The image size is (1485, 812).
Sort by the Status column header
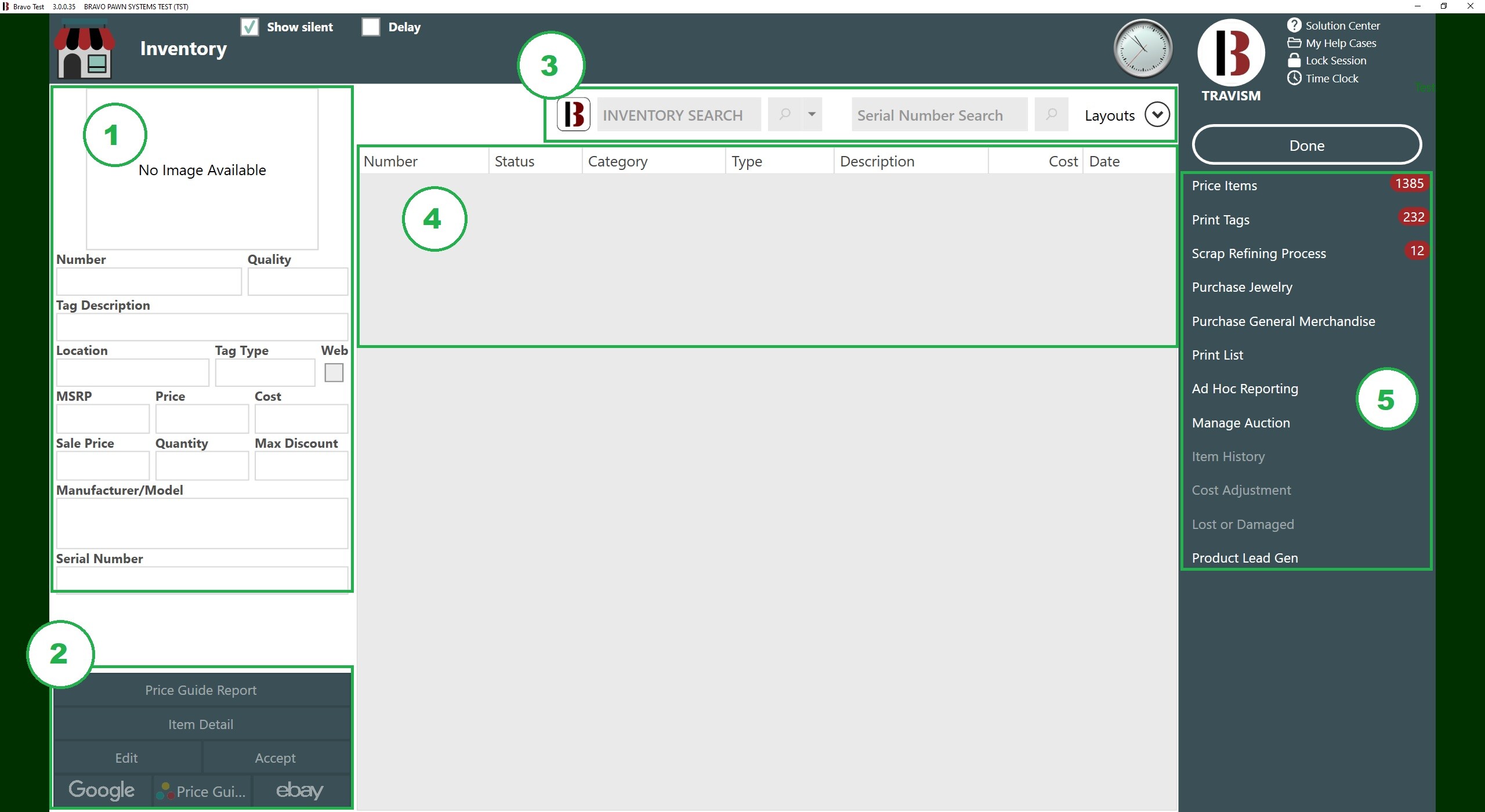pos(535,161)
